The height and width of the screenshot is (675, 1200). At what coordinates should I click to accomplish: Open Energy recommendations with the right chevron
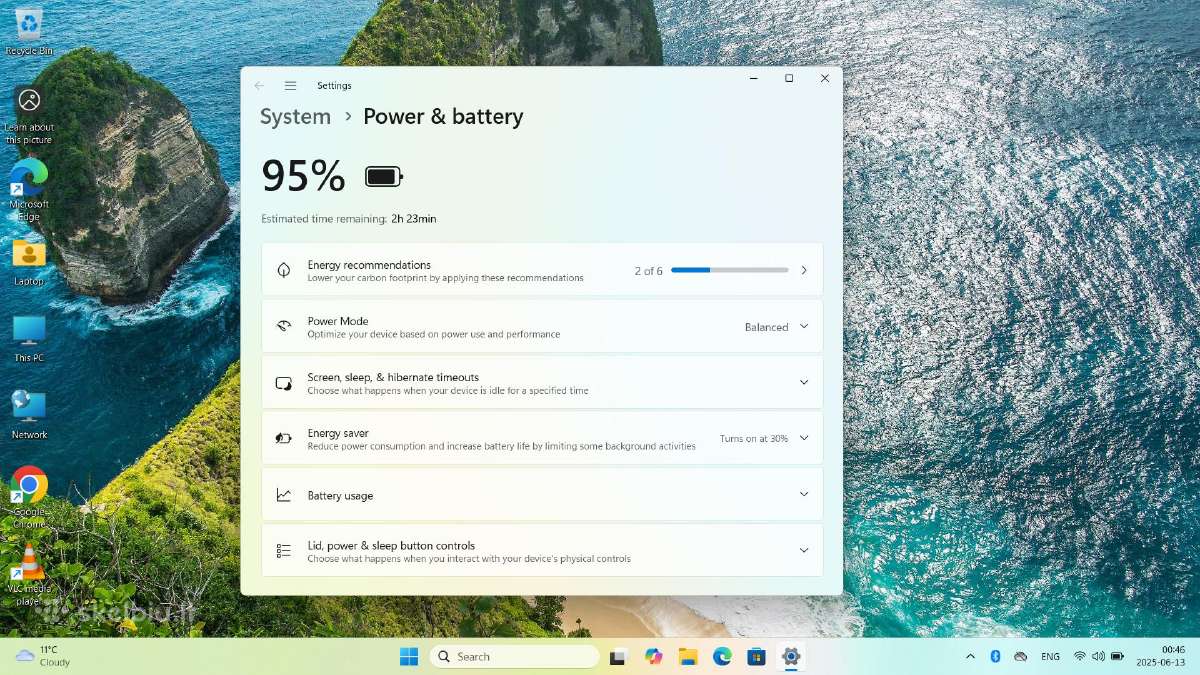click(804, 270)
